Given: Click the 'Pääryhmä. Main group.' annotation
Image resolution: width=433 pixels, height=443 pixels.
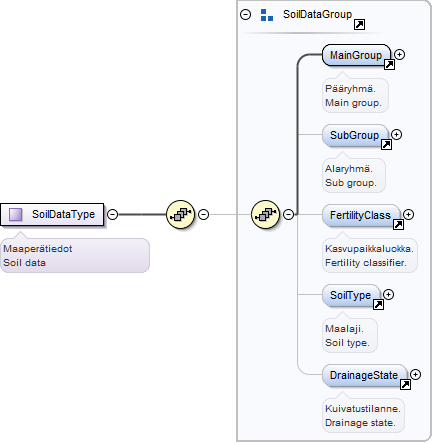Looking at the screenshot, I should click(355, 96).
